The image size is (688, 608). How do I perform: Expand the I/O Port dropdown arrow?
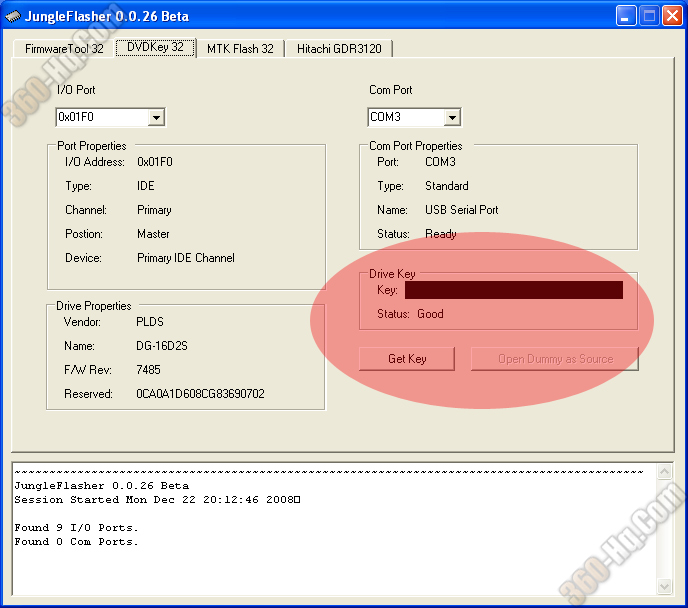point(156,118)
